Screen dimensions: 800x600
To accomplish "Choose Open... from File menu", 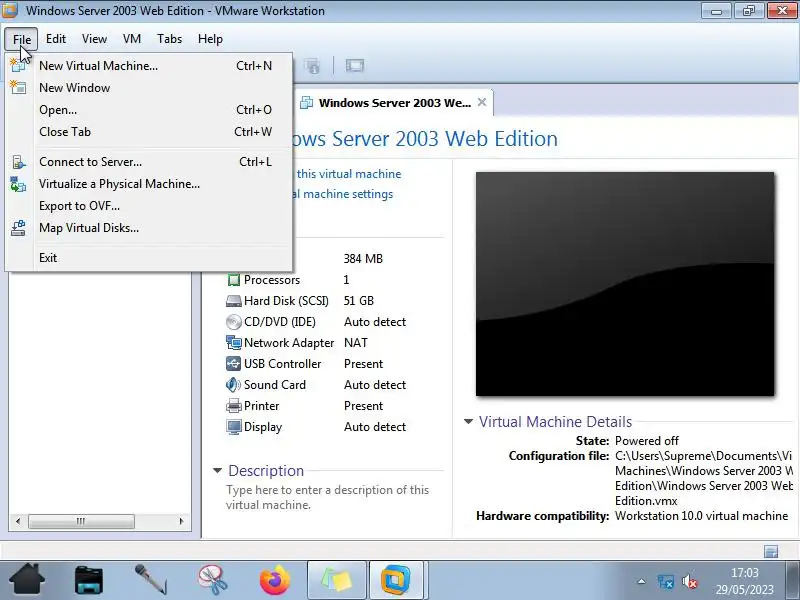I will click(148, 110).
